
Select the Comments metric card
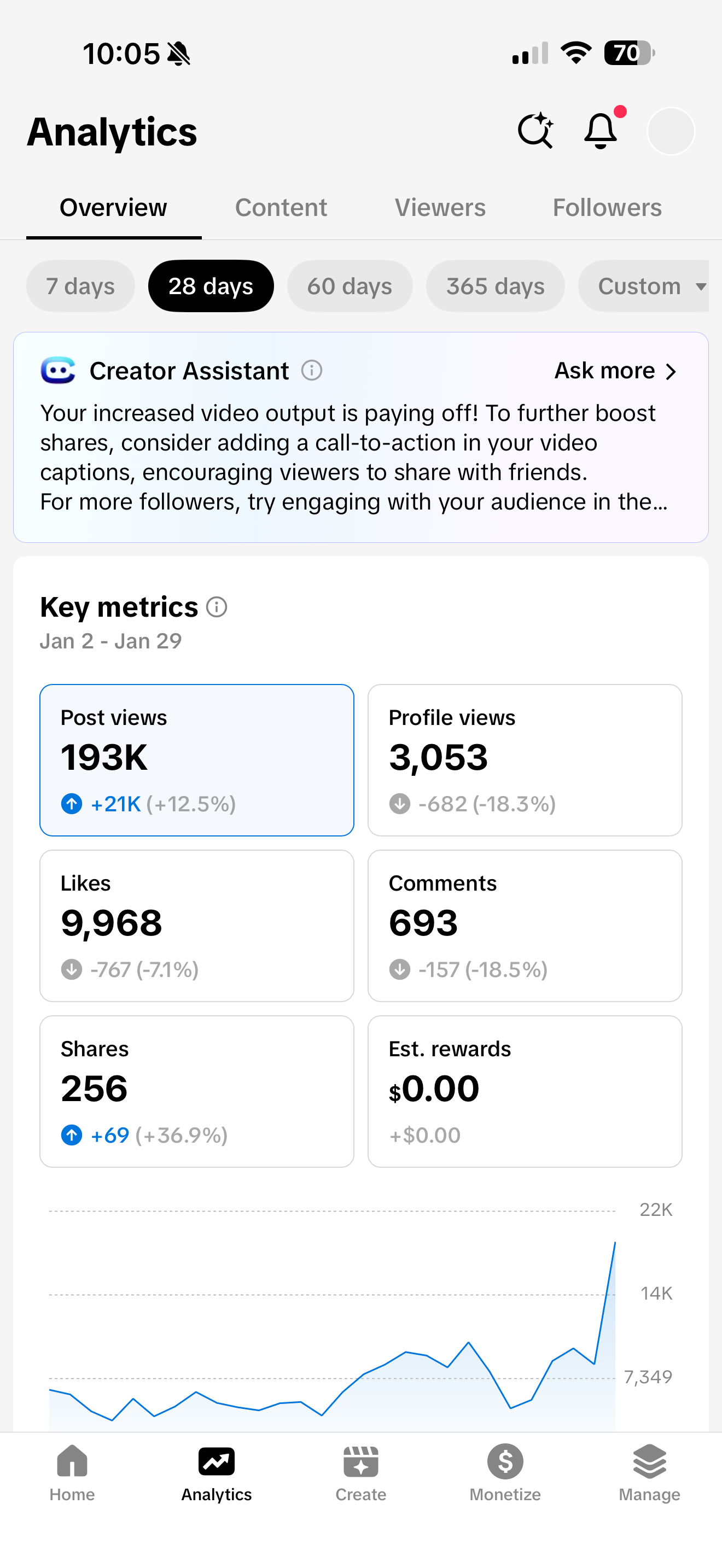pyautogui.click(x=524, y=925)
